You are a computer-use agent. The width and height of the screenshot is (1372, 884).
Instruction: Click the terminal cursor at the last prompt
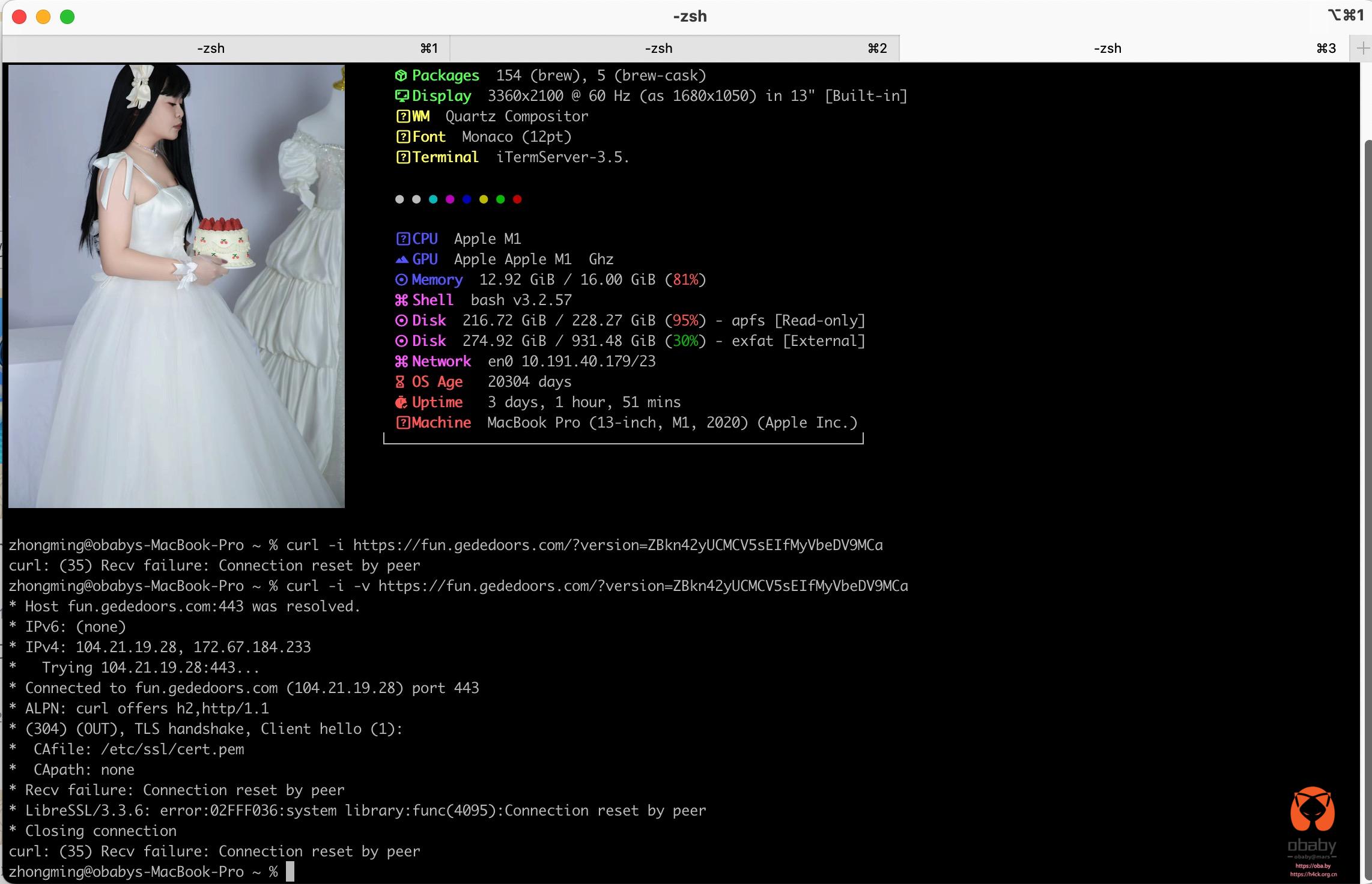290,872
